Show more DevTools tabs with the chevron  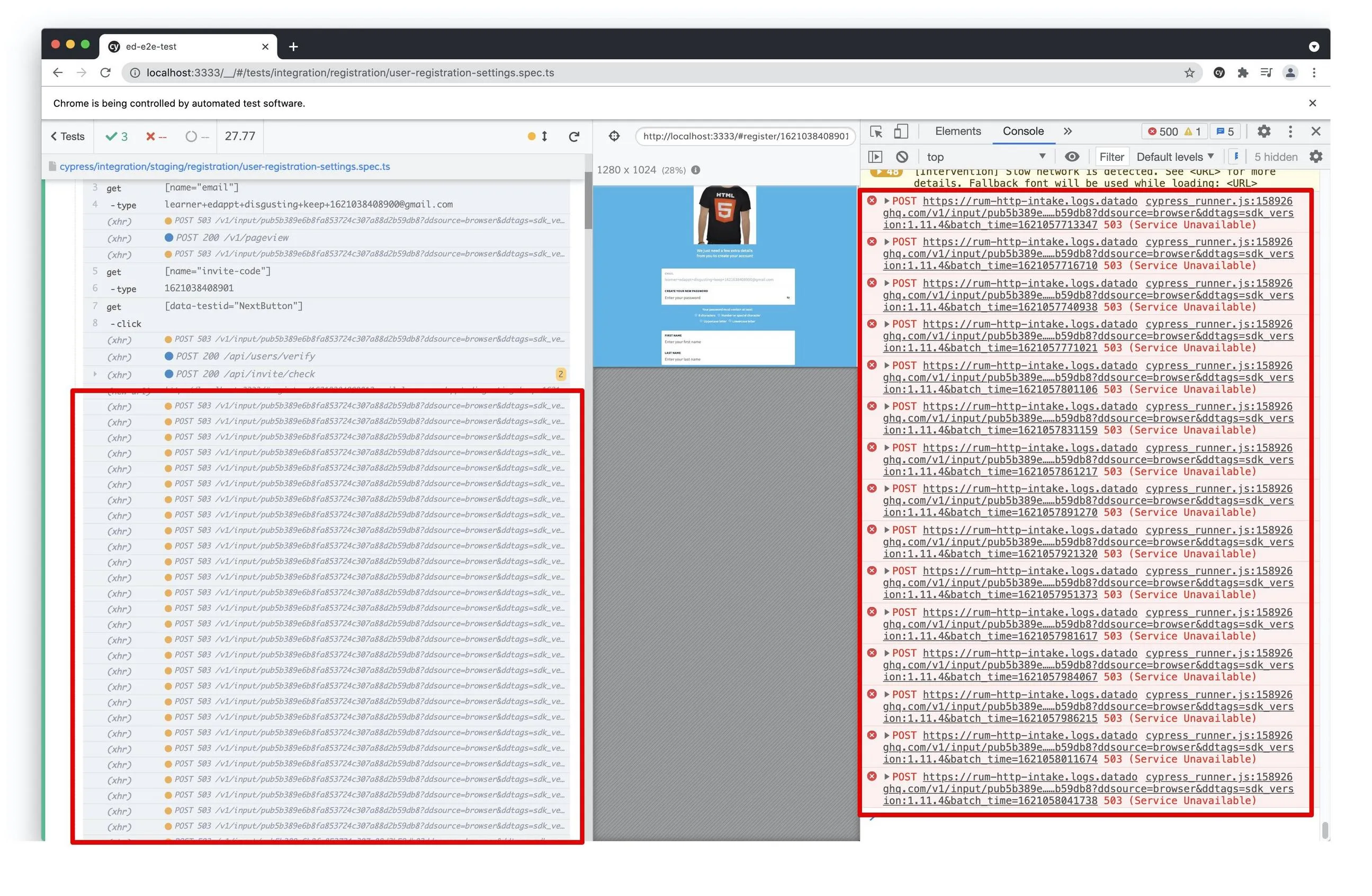tap(1068, 132)
